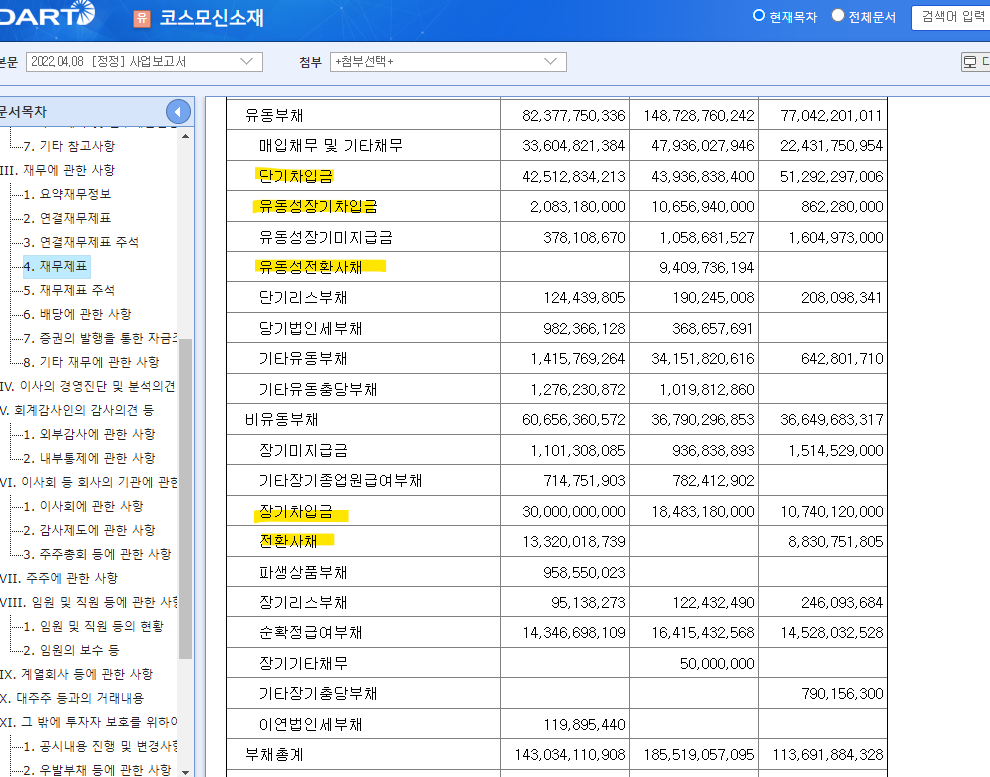Open 5. 재무제표 주석 section

click(x=69, y=290)
